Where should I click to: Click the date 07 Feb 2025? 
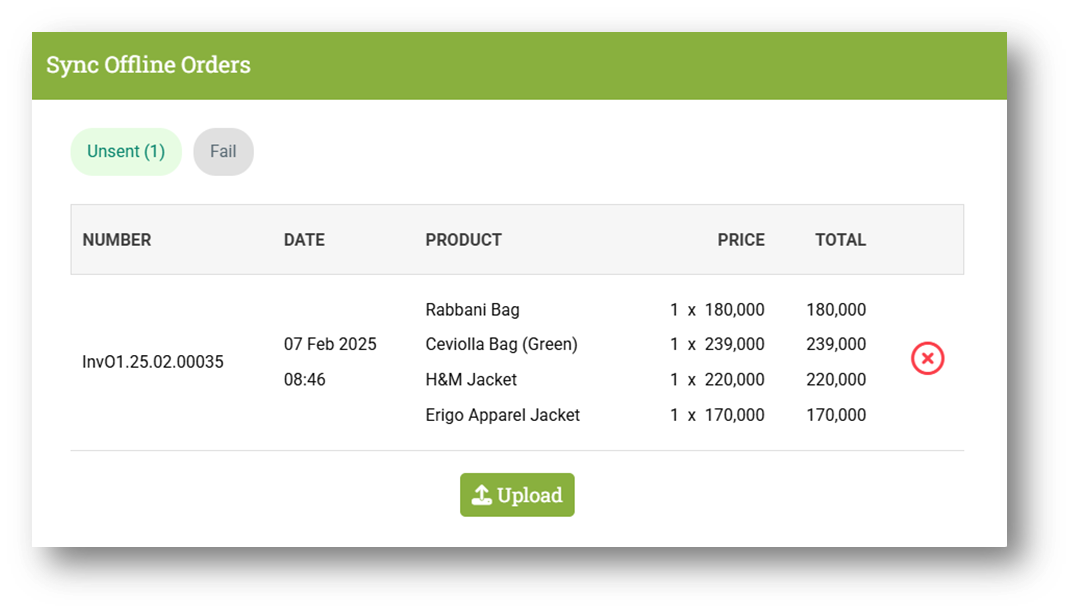(x=330, y=344)
